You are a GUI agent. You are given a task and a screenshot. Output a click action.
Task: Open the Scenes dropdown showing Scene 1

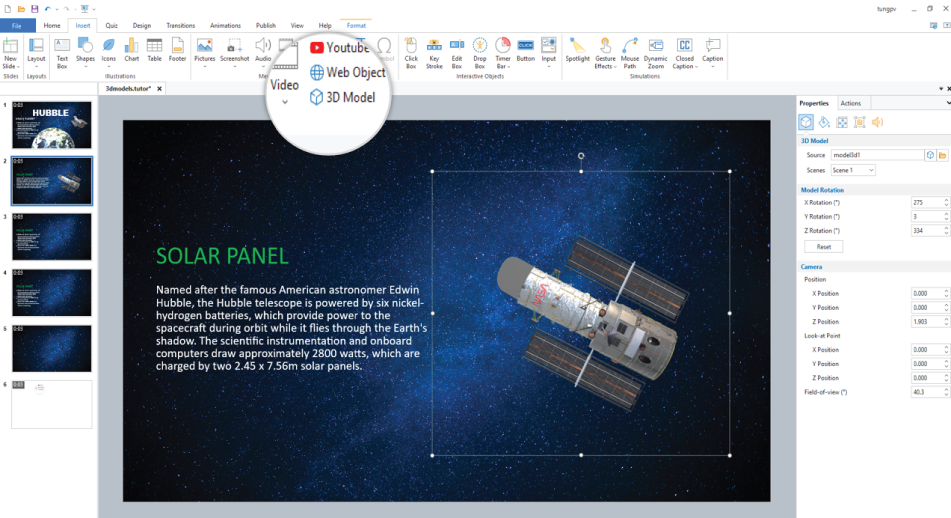(x=853, y=170)
